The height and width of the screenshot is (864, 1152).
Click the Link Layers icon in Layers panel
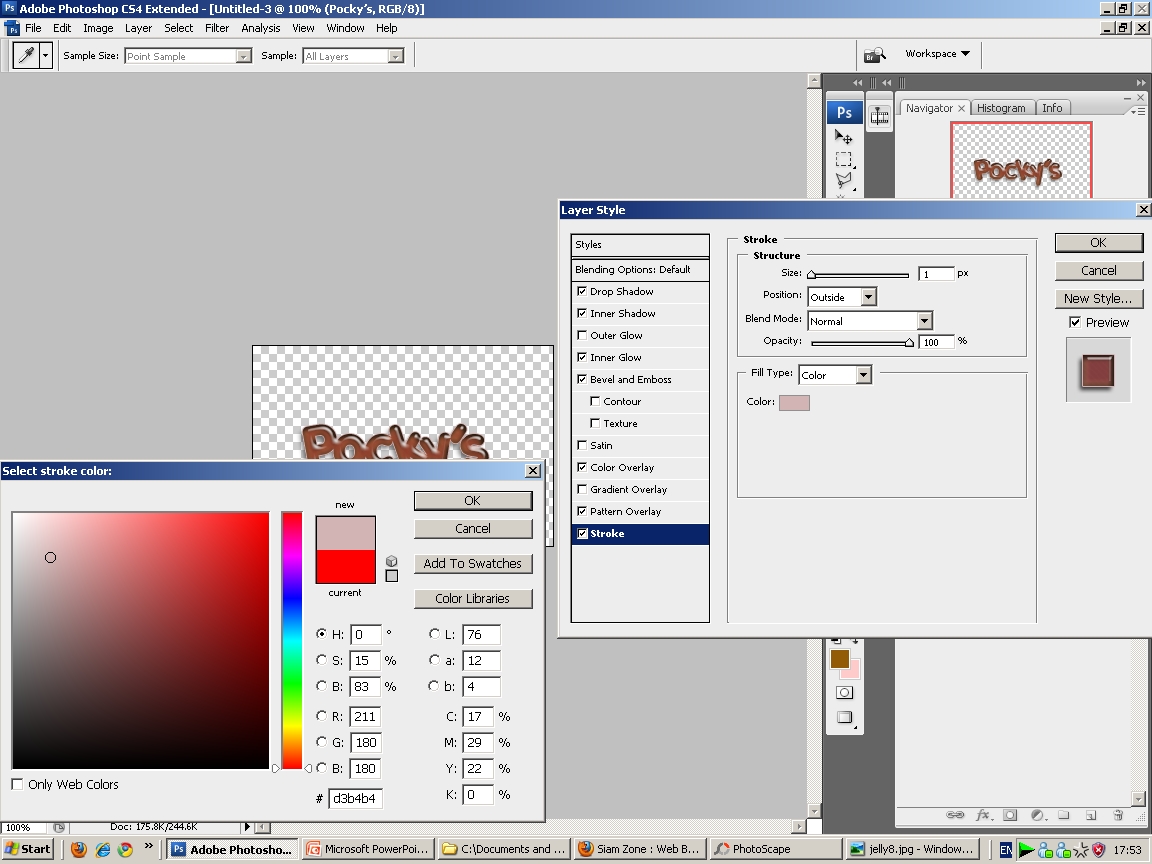(954, 815)
